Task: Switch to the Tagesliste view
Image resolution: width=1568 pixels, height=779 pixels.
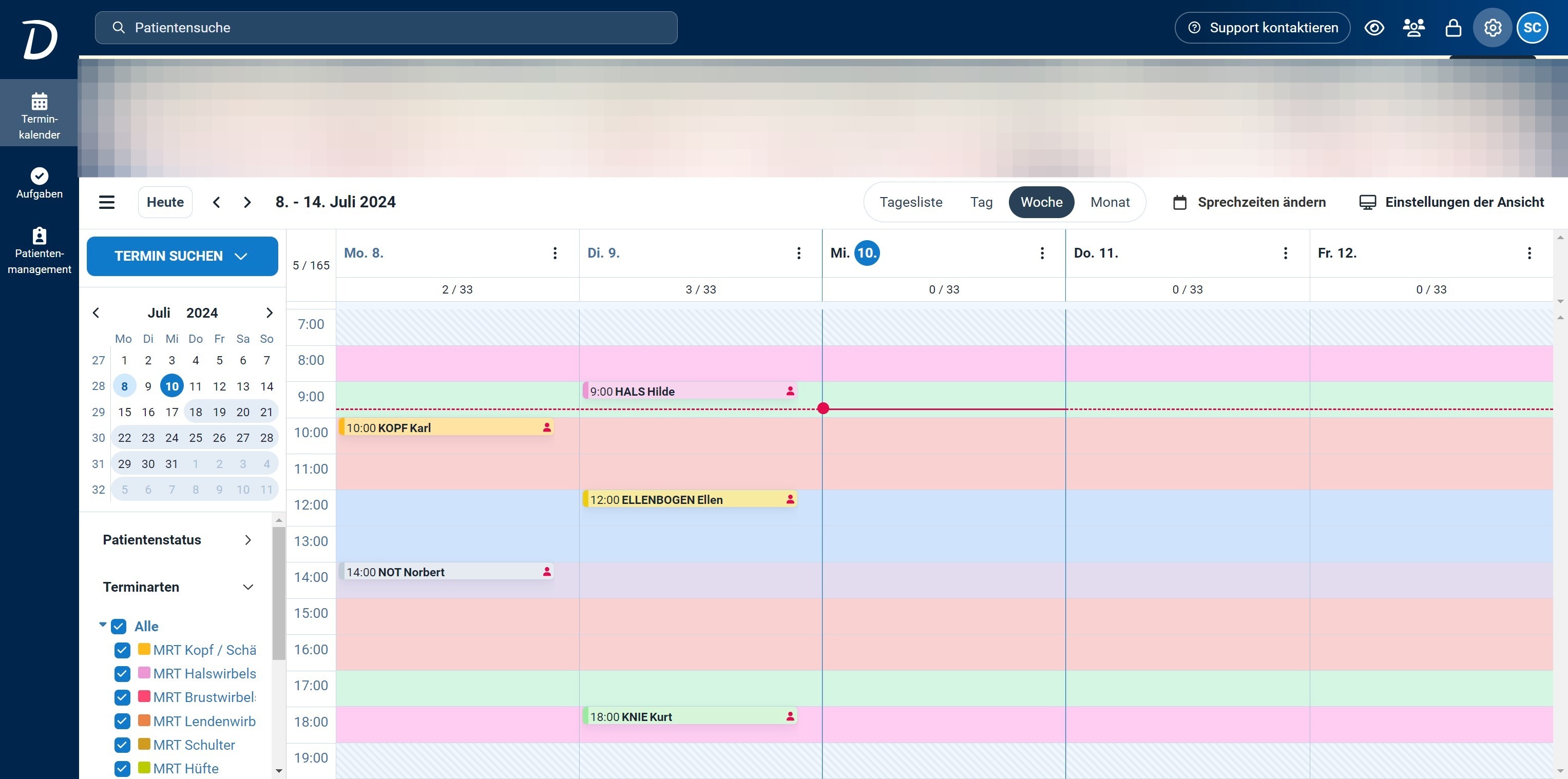Action: [x=911, y=202]
